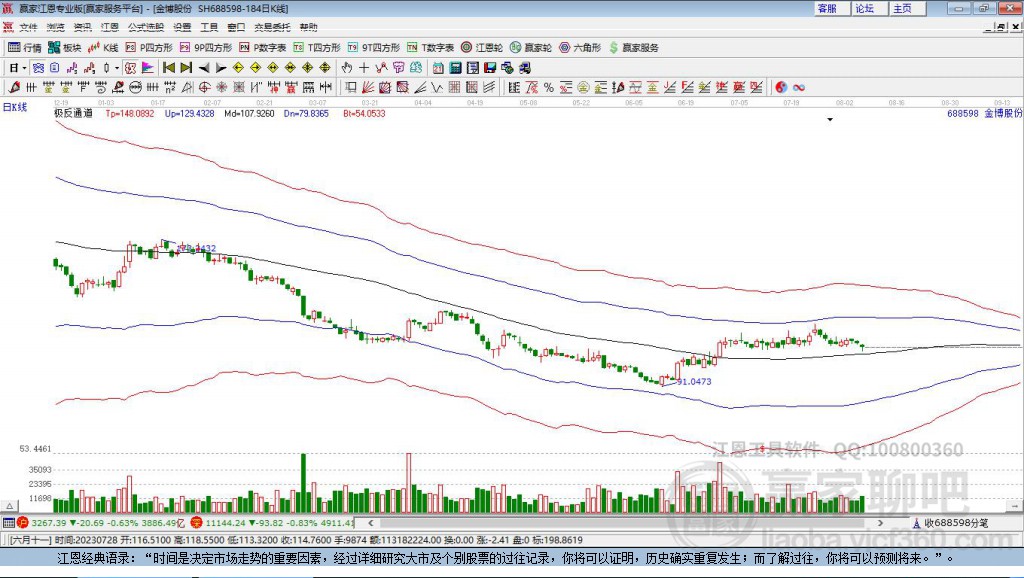The image size is (1024, 578).
Task: Toggle the 极反通道 indicator button
Action: tap(73, 114)
